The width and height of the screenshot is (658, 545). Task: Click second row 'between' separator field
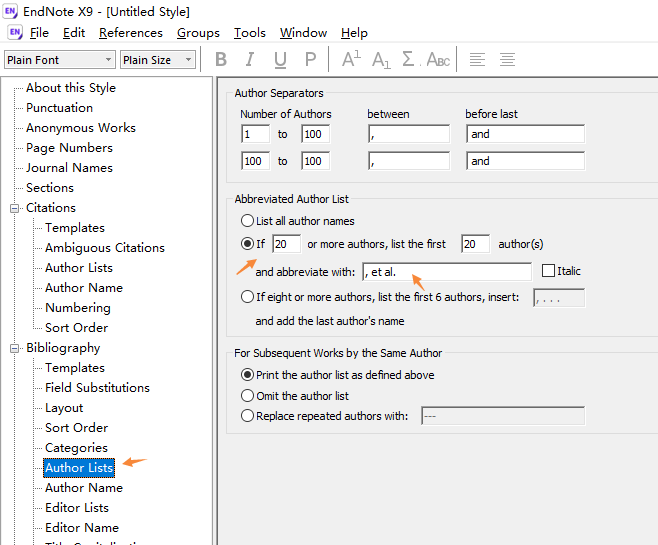point(409,161)
